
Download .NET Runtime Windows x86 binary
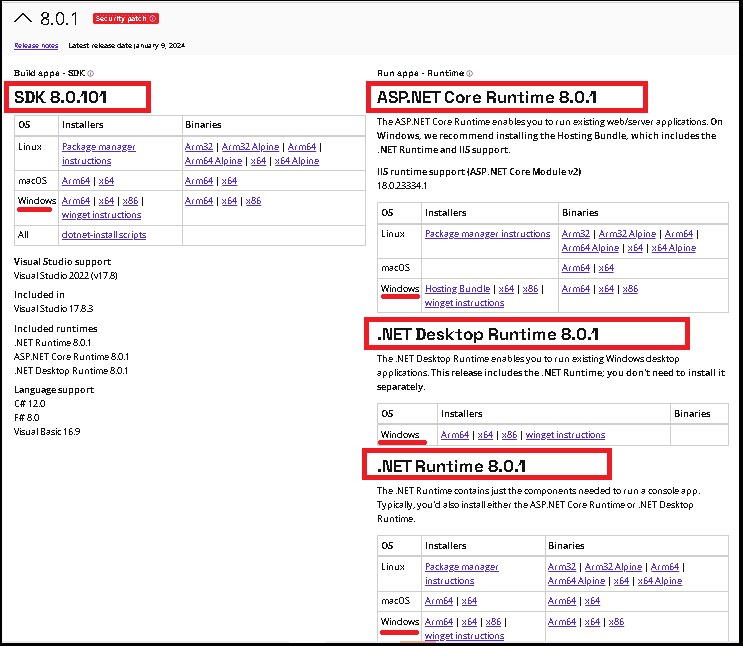pyautogui.click(x=616, y=621)
